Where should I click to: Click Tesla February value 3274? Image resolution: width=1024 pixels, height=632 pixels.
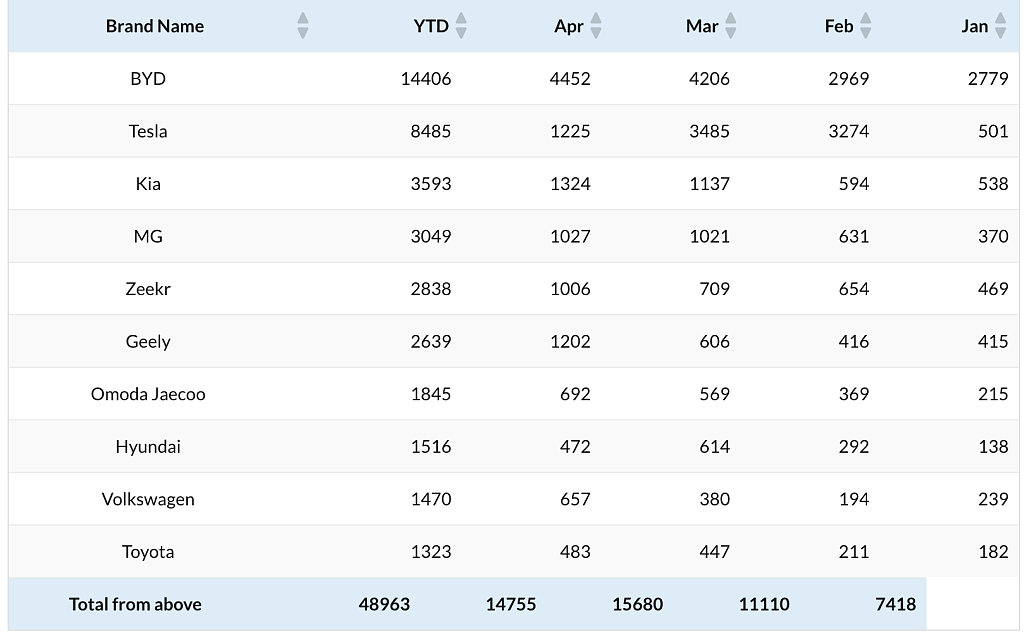849,131
